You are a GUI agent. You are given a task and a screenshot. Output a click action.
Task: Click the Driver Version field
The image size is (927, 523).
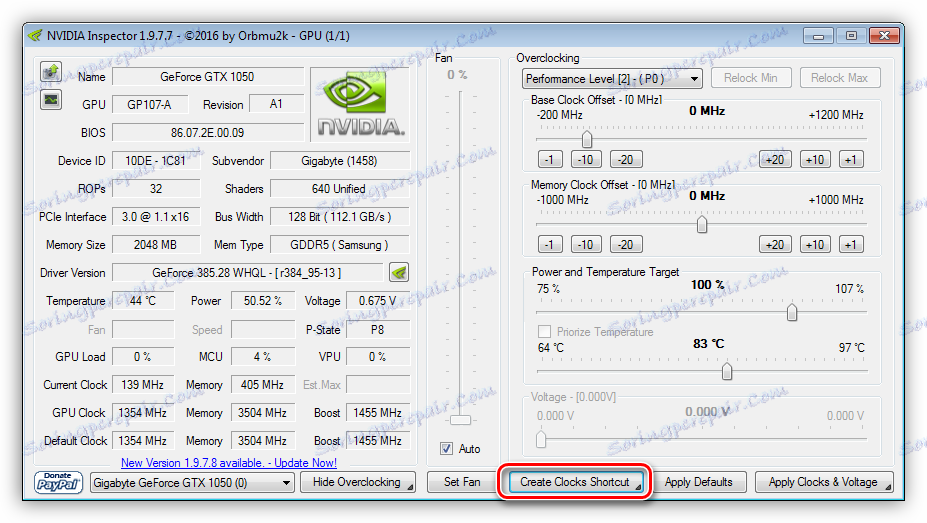[x=247, y=272]
